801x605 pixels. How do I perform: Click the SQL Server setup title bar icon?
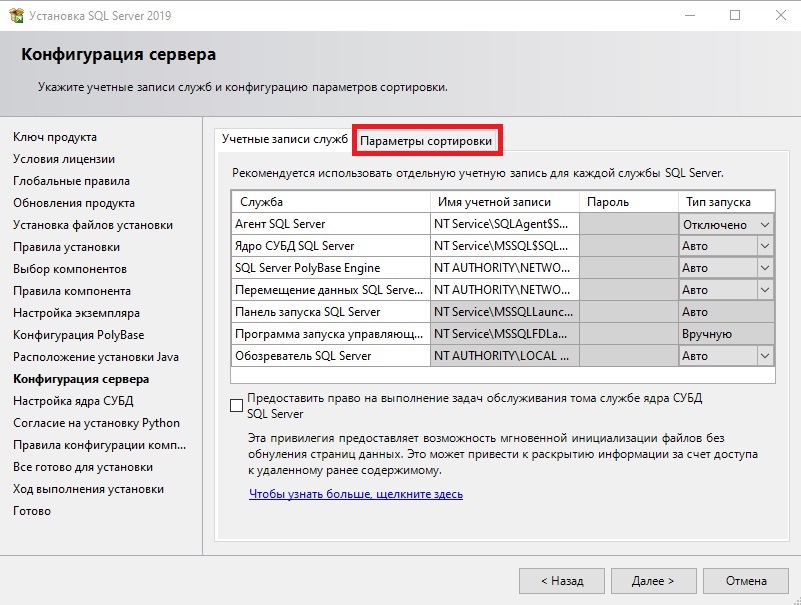click(16, 15)
